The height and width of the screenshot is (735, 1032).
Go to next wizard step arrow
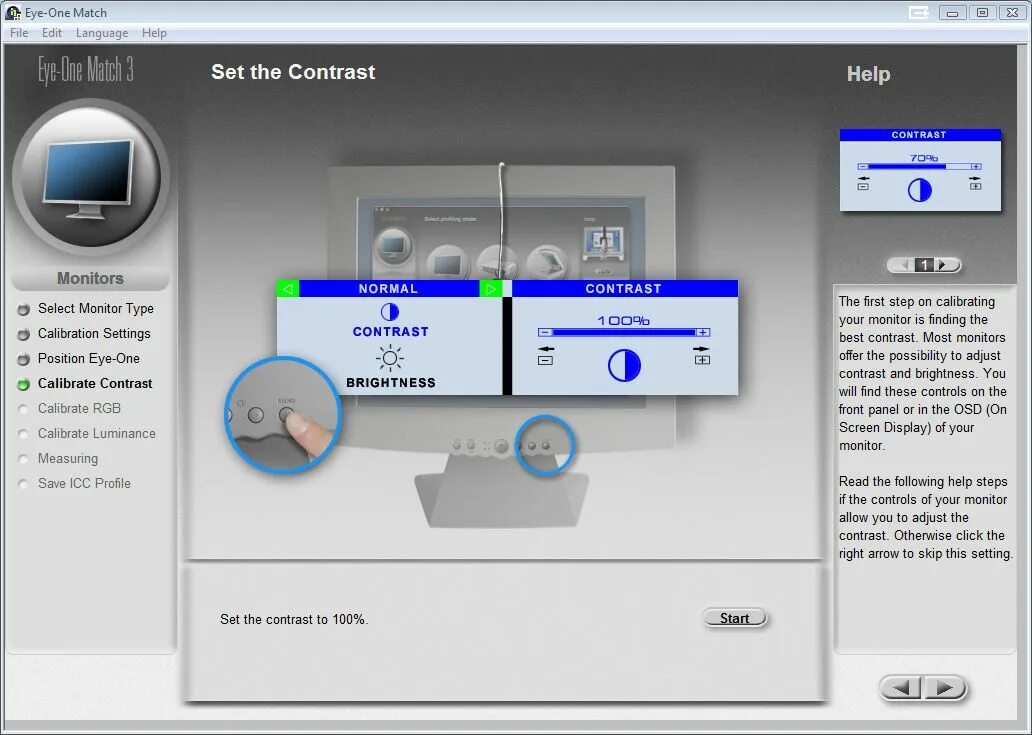click(944, 688)
